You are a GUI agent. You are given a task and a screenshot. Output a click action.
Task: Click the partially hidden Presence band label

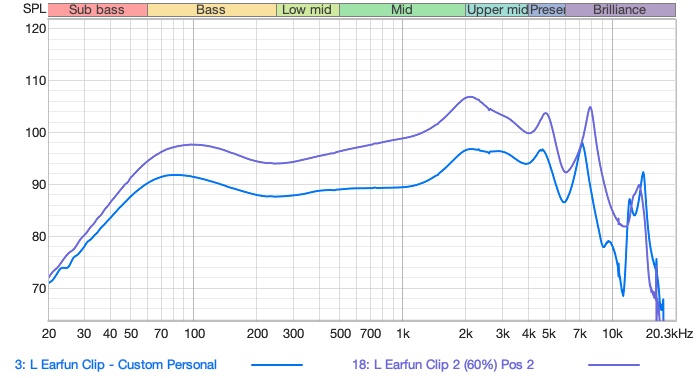(x=547, y=10)
